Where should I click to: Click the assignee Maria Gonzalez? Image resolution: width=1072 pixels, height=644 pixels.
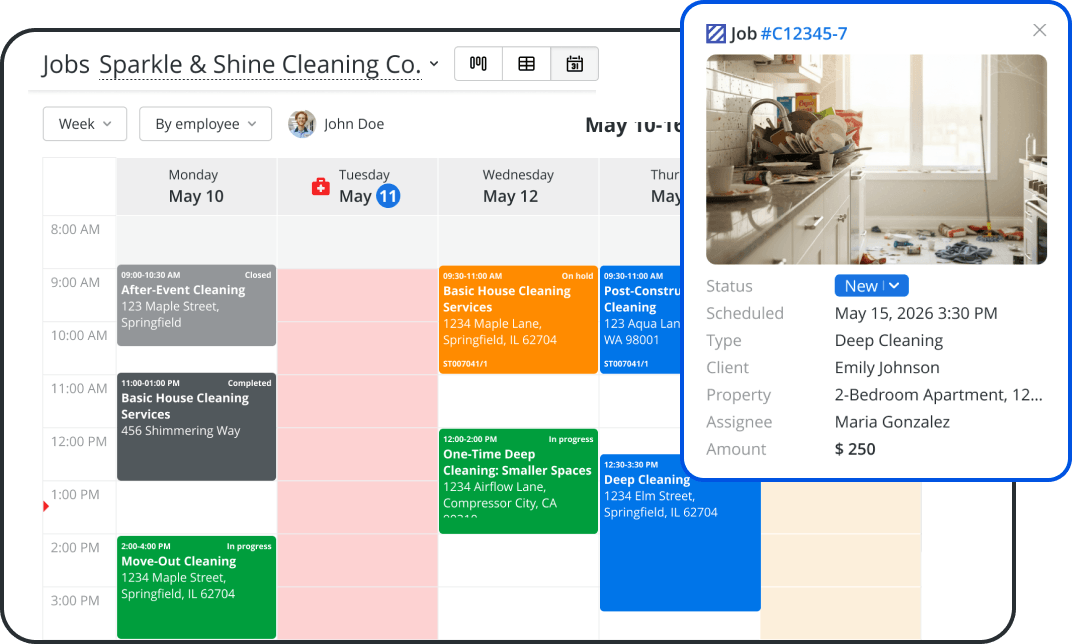point(892,422)
